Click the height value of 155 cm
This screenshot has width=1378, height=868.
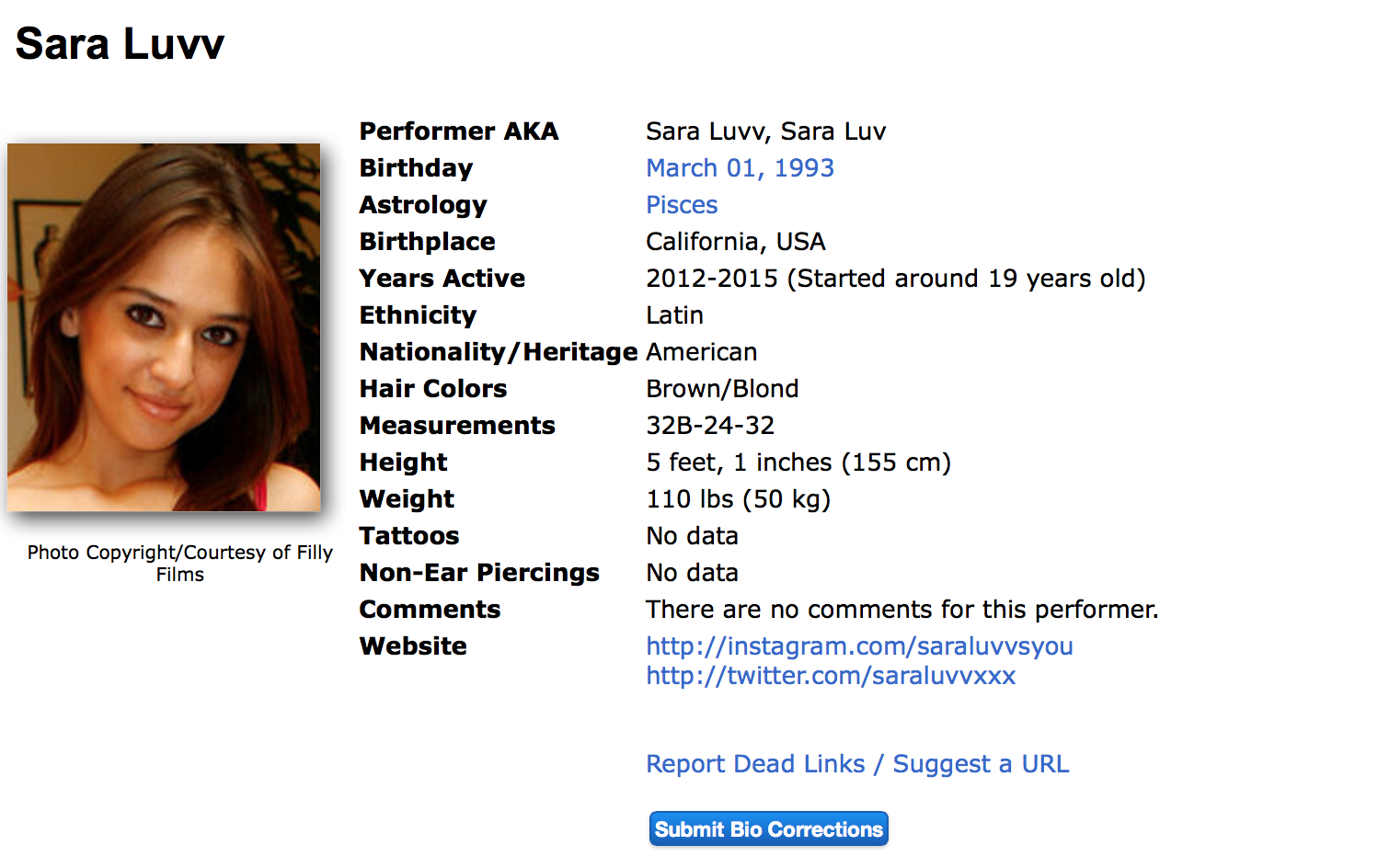(798, 463)
